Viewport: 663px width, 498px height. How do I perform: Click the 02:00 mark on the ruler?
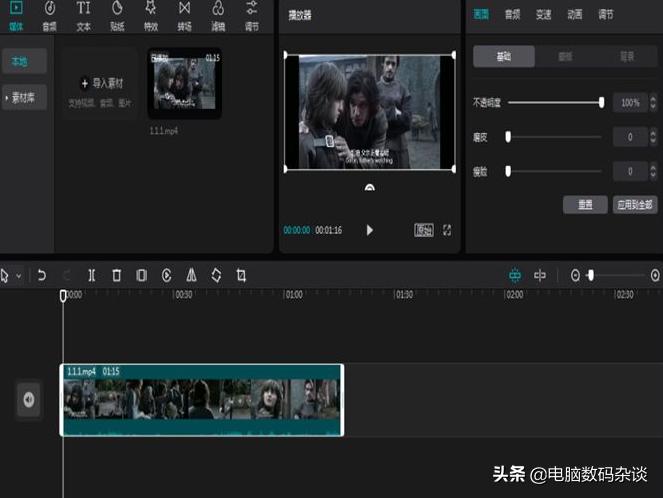[x=515, y=295]
